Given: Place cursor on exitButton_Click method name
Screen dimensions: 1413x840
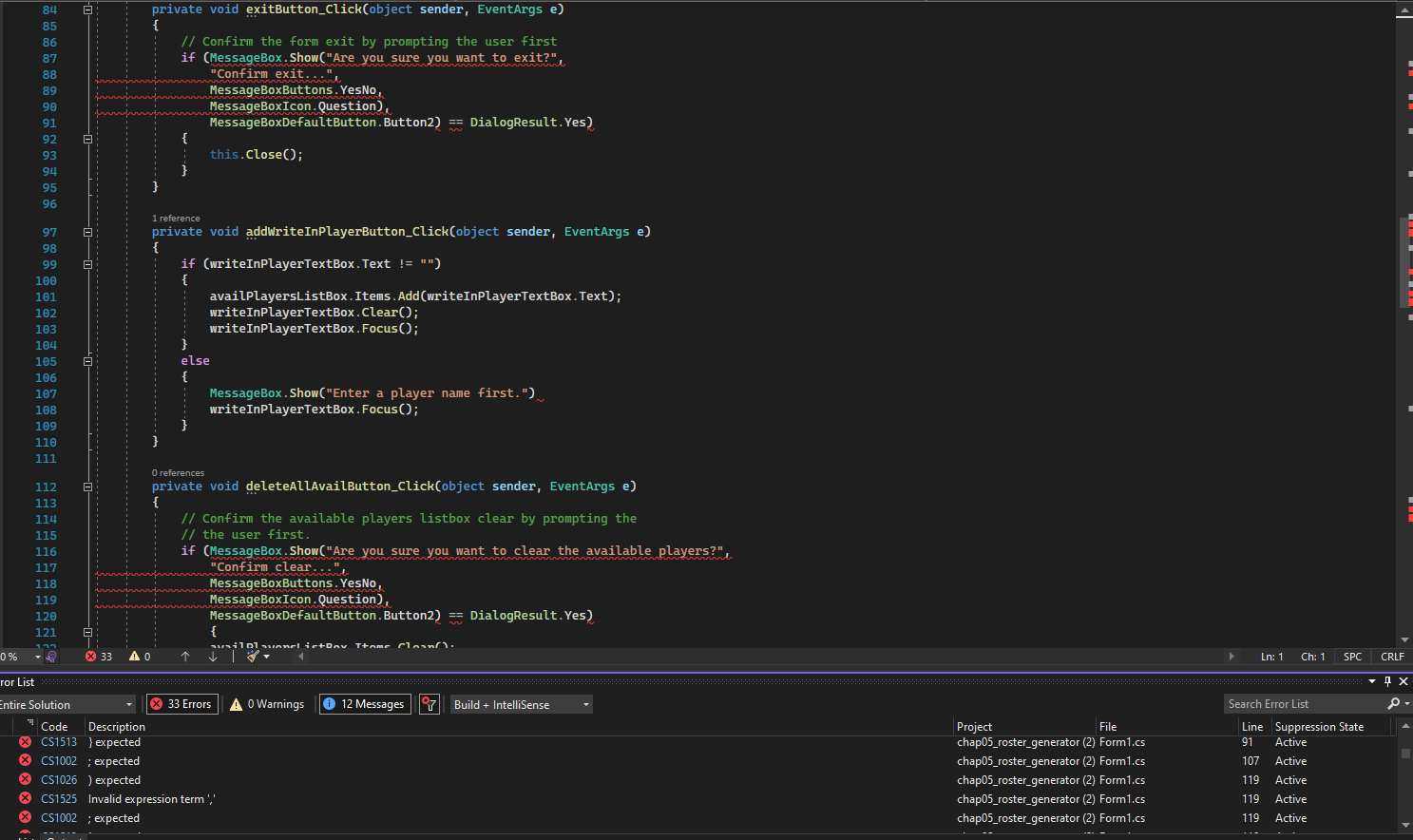Looking at the screenshot, I should (304, 10).
